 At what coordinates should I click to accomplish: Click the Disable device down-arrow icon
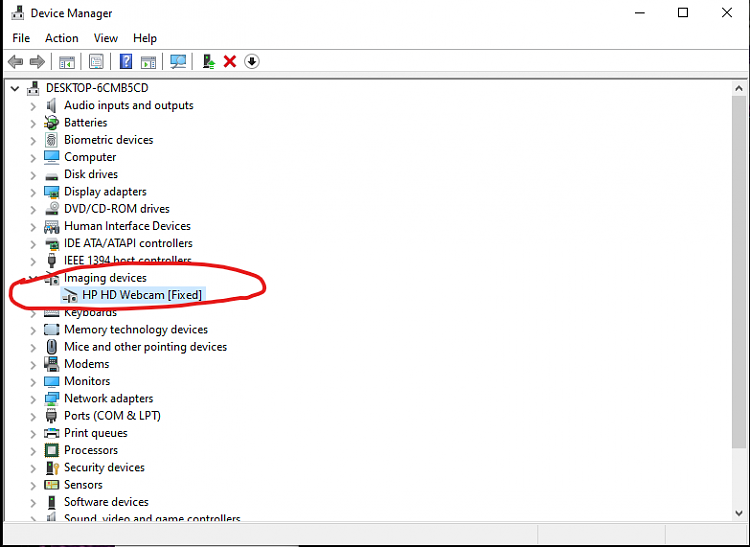pos(252,62)
